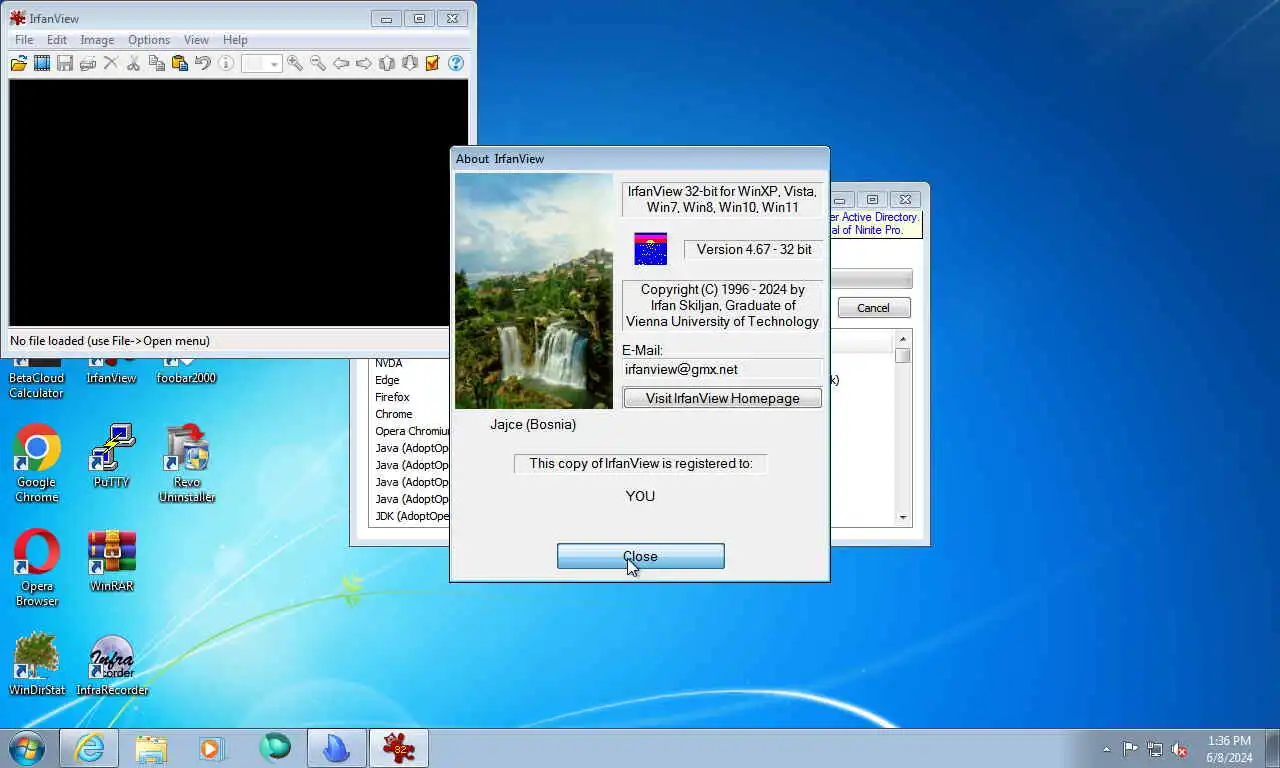Click the foobar2000 desktop shortcut
The width and height of the screenshot is (1280, 768).
coord(186,371)
